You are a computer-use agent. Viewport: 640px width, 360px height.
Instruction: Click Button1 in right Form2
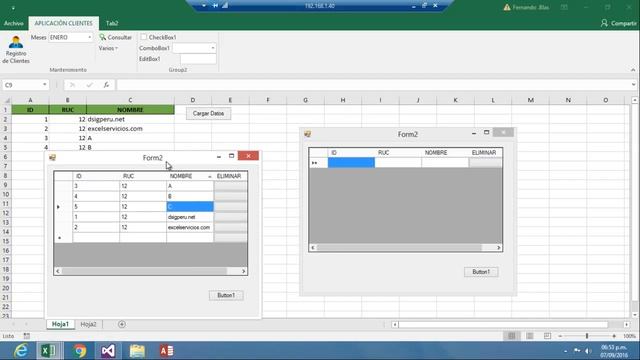pos(481,272)
